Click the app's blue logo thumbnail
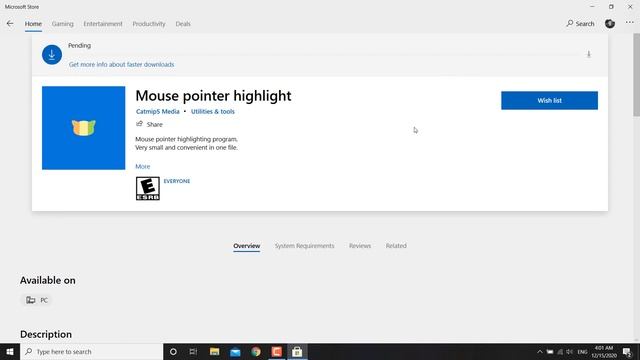 point(83,128)
